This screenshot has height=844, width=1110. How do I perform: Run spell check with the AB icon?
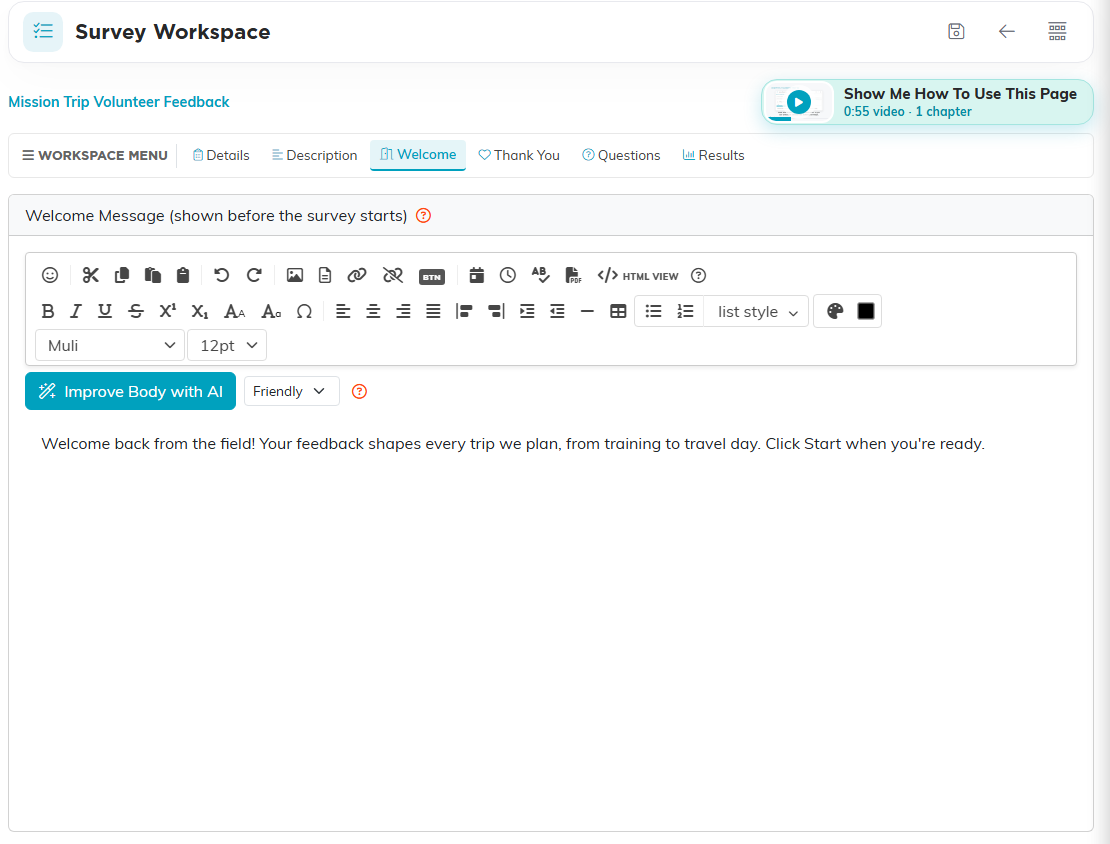click(x=540, y=275)
